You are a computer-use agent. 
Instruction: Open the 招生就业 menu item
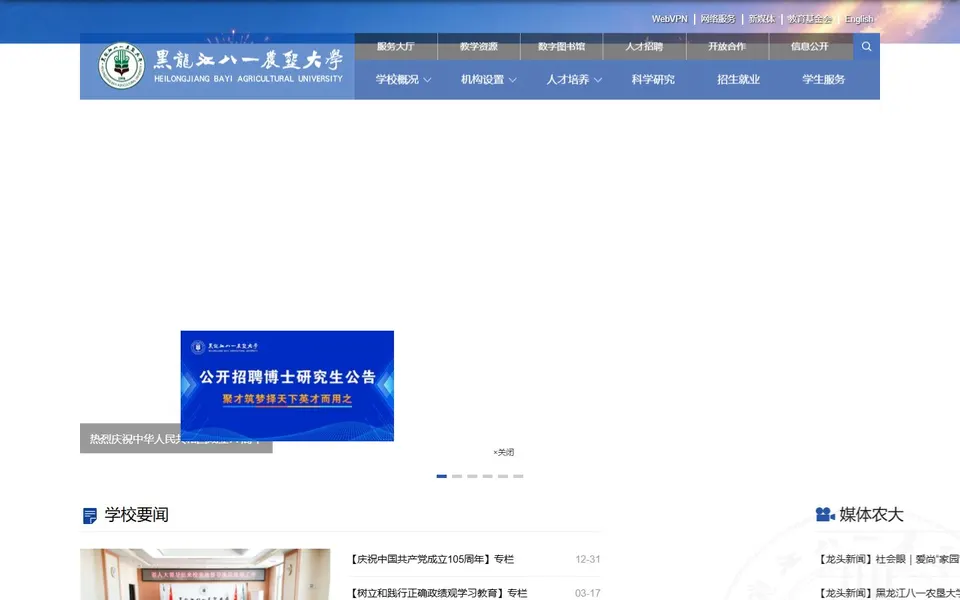coord(738,80)
